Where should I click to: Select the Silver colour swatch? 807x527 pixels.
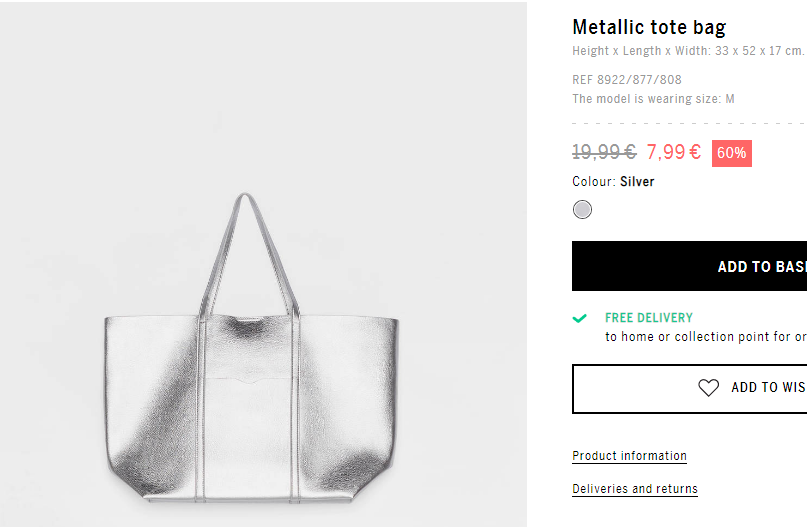(582, 209)
